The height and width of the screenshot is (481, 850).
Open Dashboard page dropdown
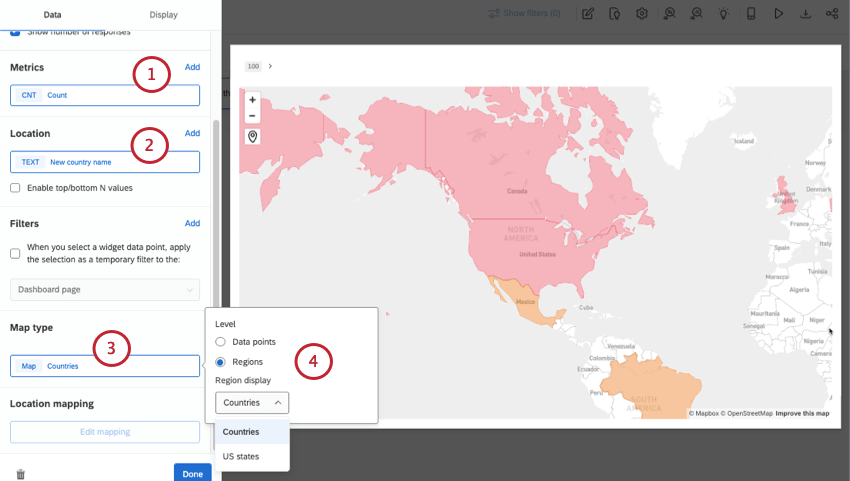pos(105,290)
